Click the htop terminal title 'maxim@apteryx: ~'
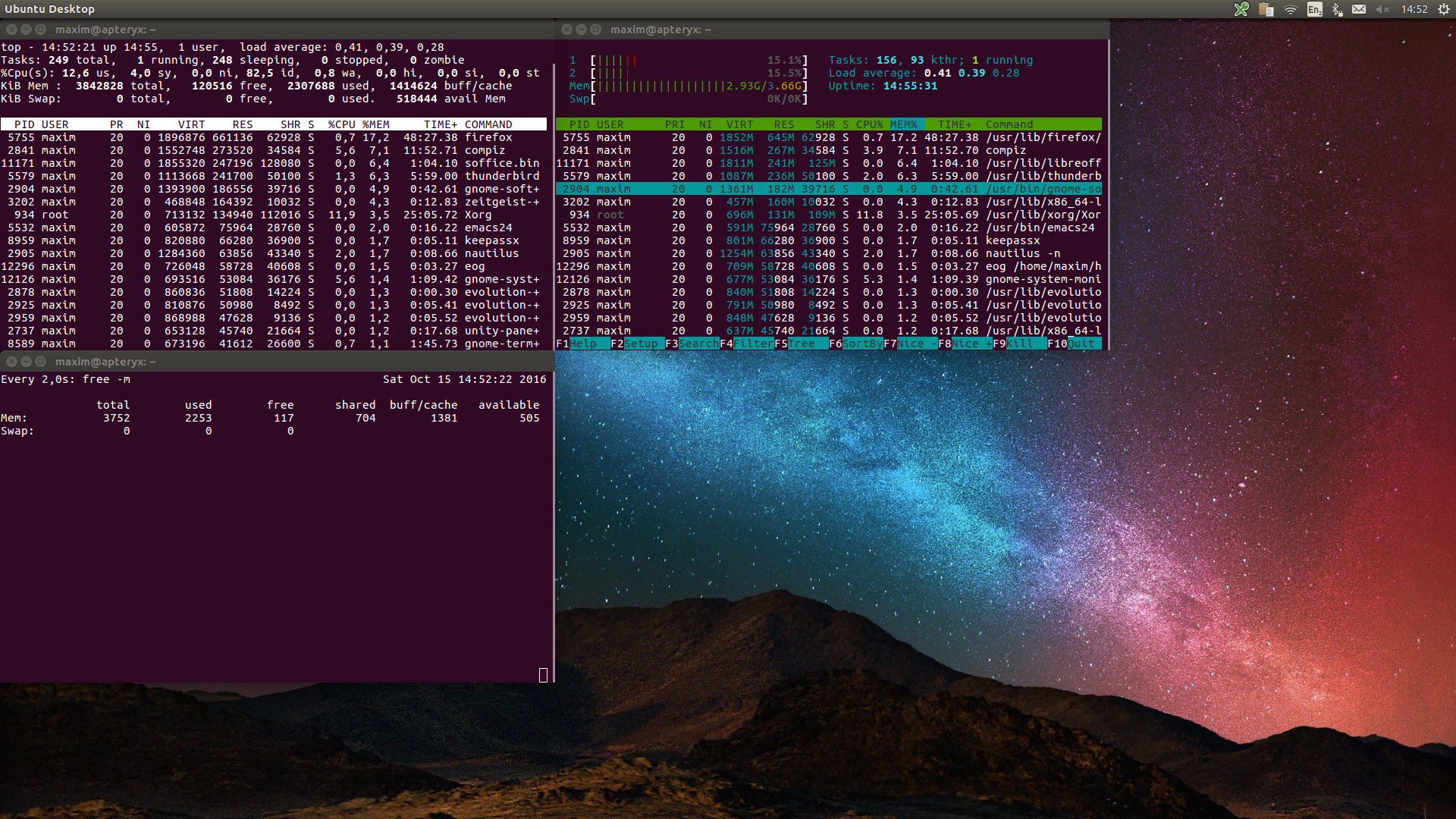 tap(661, 30)
